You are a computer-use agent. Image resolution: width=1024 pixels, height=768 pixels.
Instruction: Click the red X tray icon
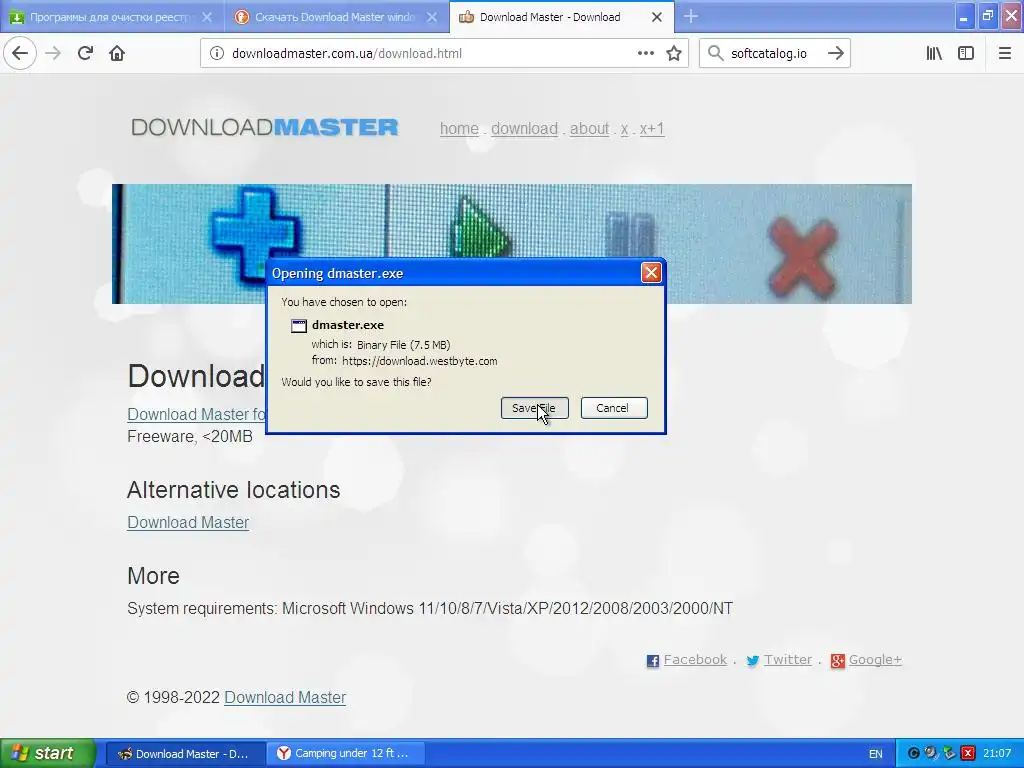968,754
